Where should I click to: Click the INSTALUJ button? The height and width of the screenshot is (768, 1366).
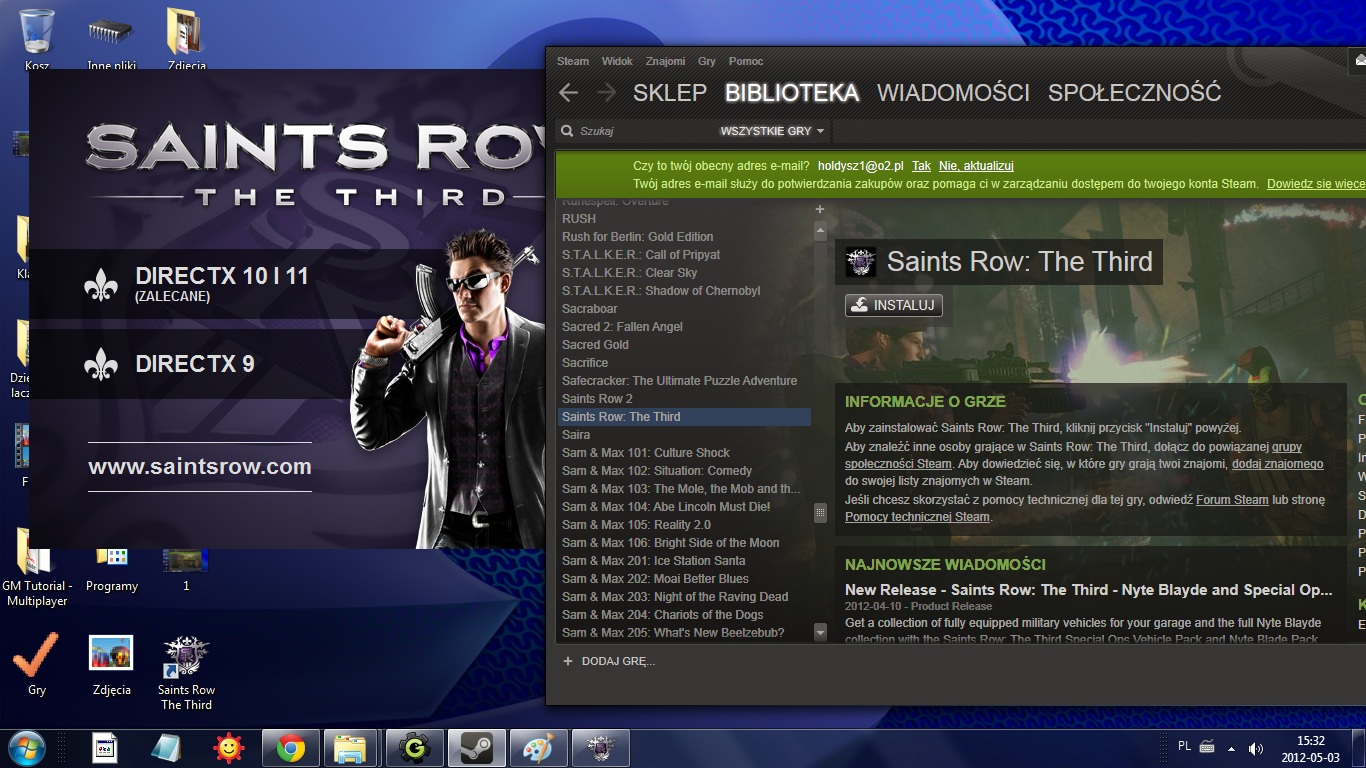(893, 305)
